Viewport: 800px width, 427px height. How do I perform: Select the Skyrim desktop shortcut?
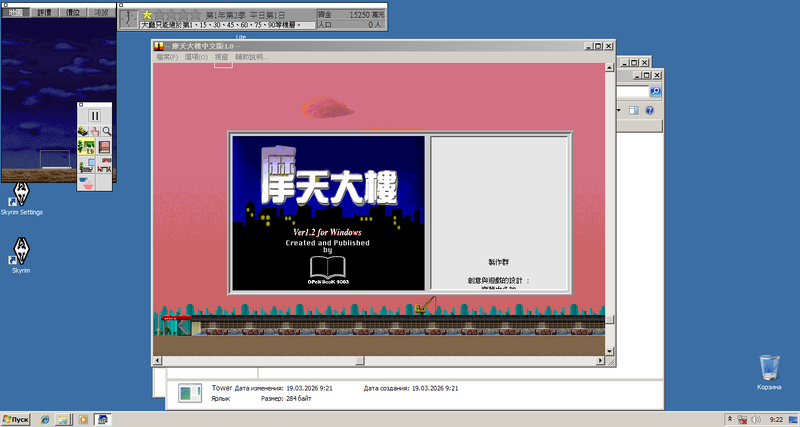pyautogui.click(x=21, y=256)
